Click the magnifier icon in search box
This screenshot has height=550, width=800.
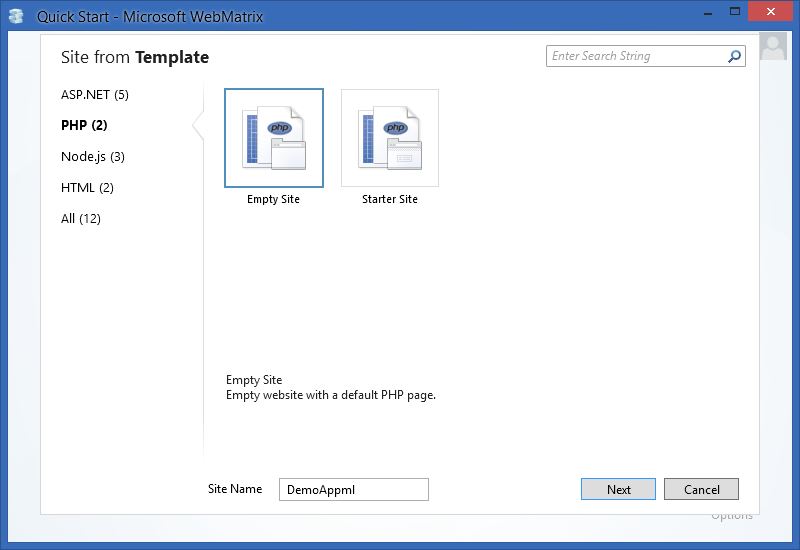coord(735,57)
